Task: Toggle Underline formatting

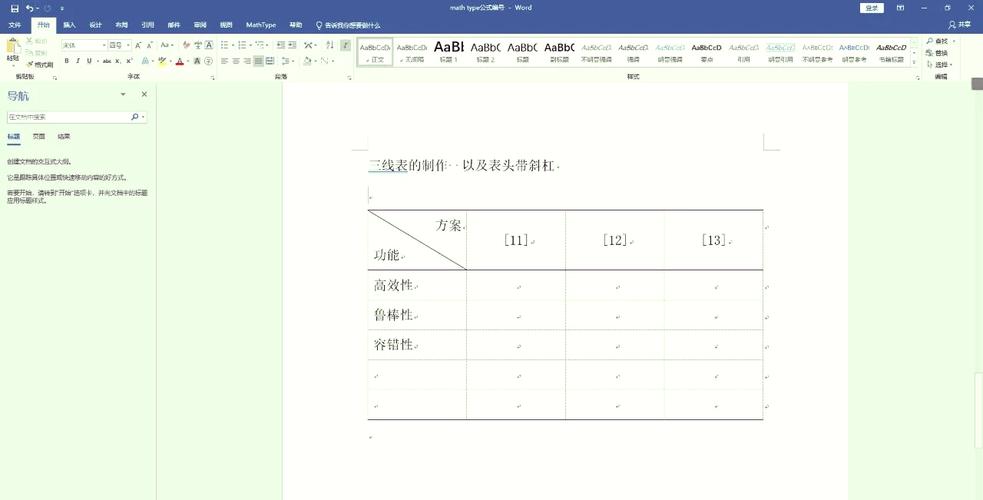Action: 89,61
